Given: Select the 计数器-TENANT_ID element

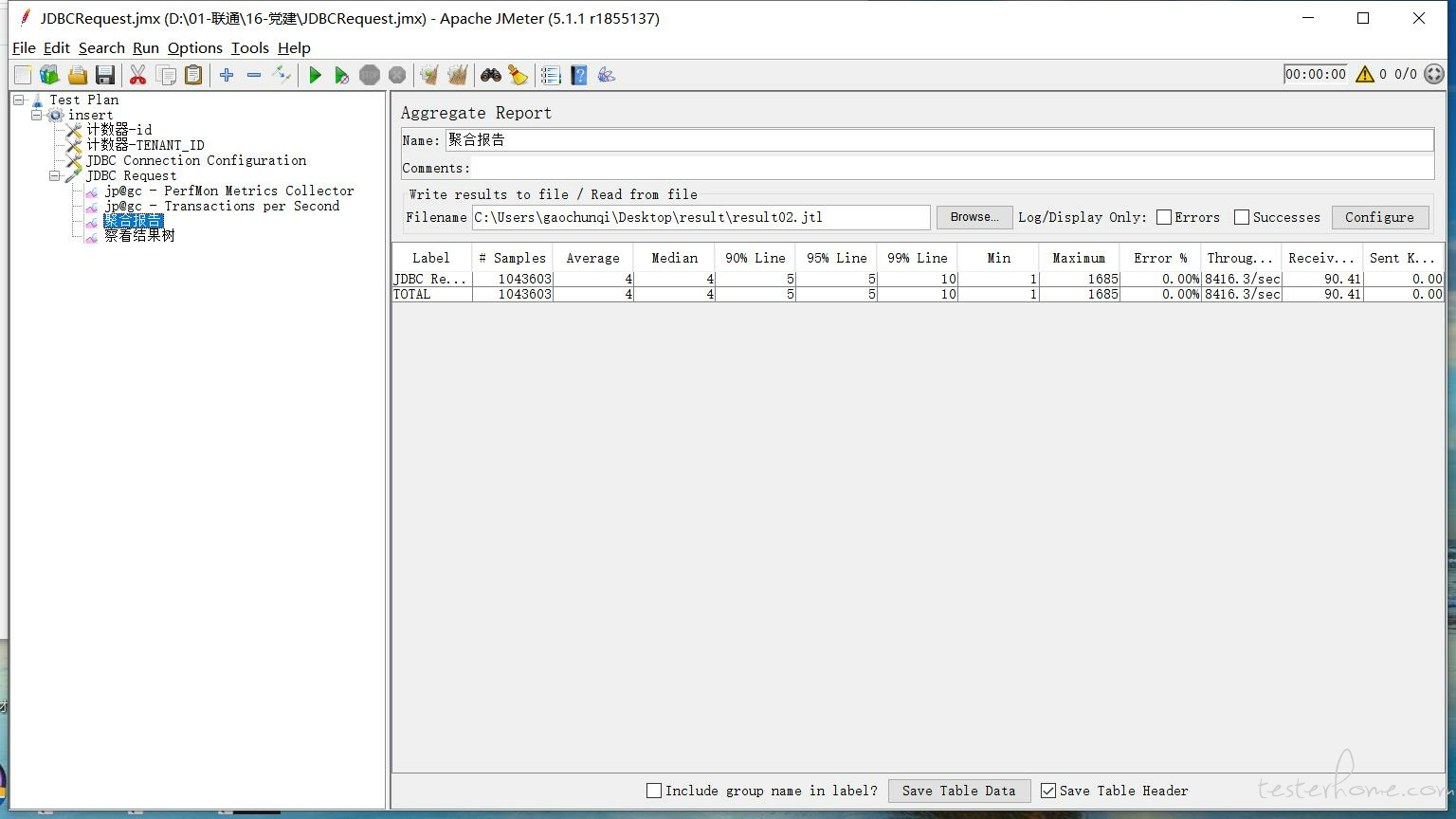Looking at the screenshot, I should click(x=145, y=145).
